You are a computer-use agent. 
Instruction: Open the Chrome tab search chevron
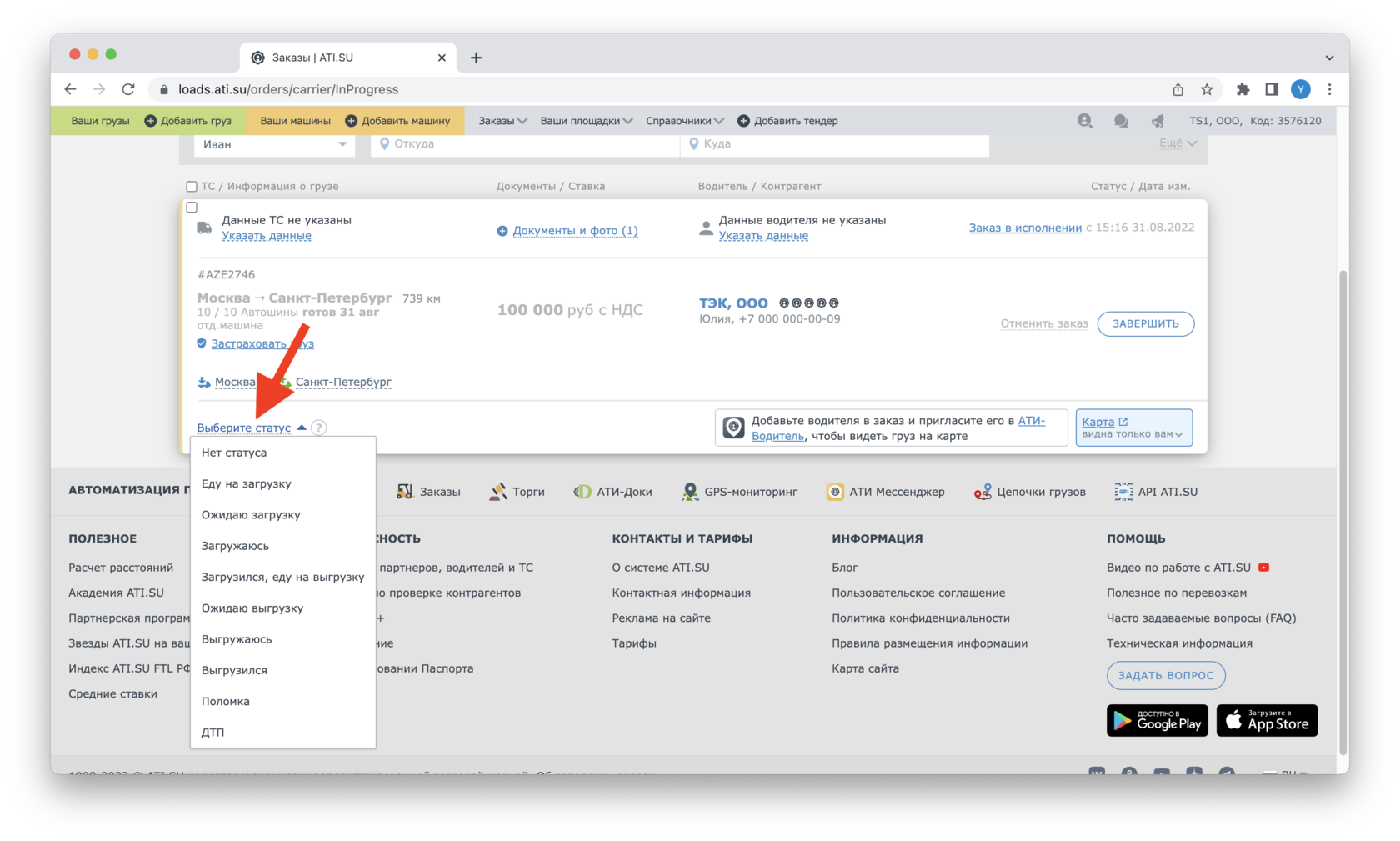coord(1329,58)
